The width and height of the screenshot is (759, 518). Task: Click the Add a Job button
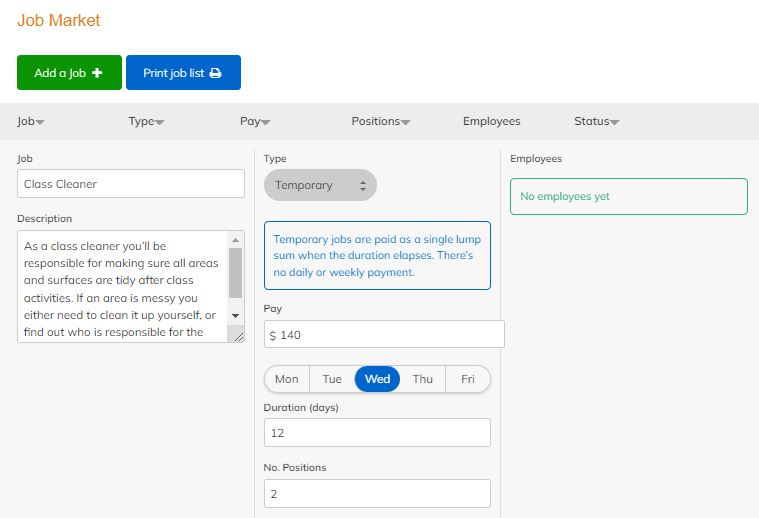coord(69,73)
